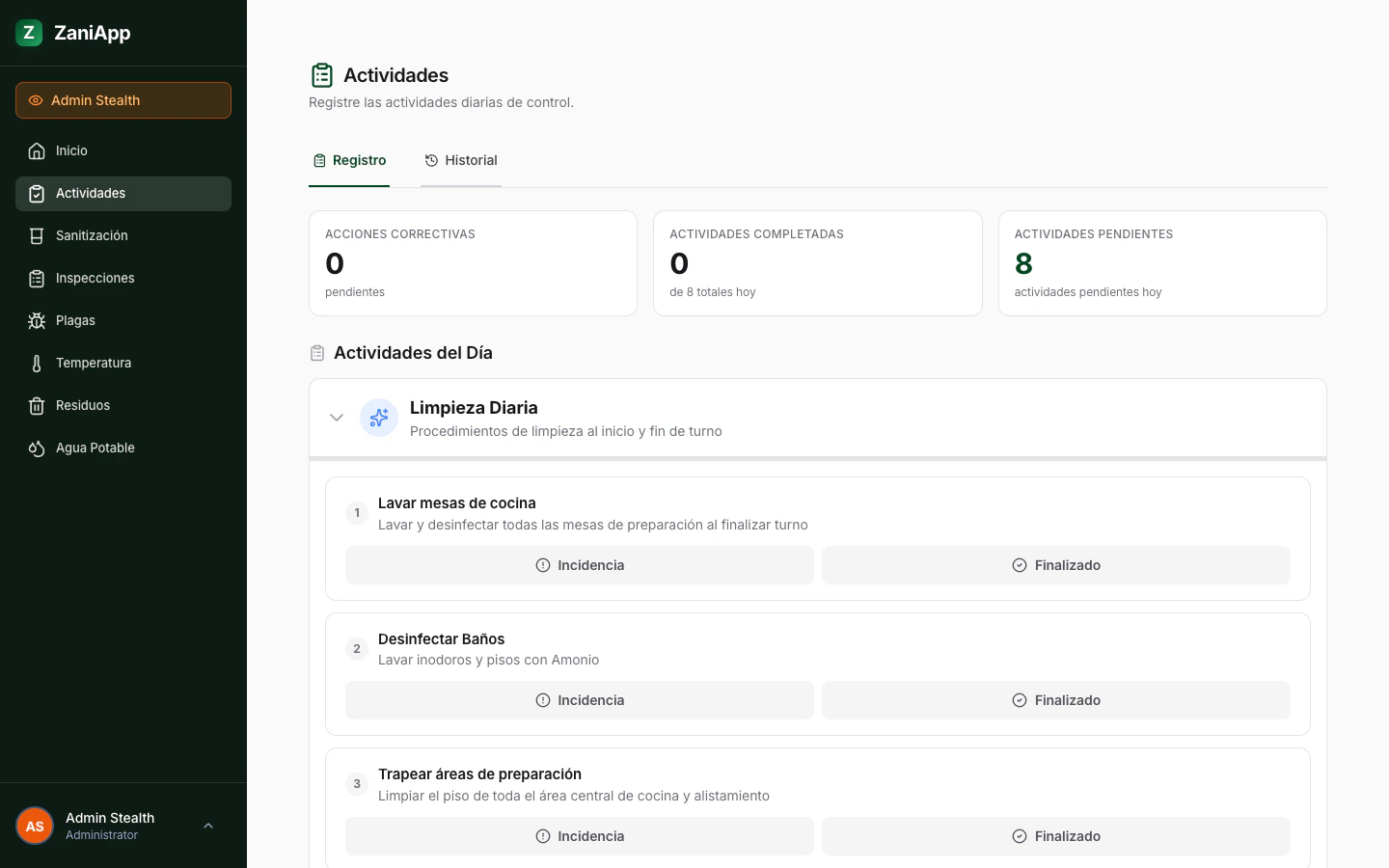
Task: Open Sanitización from the sidebar
Action: [x=123, y=235]
